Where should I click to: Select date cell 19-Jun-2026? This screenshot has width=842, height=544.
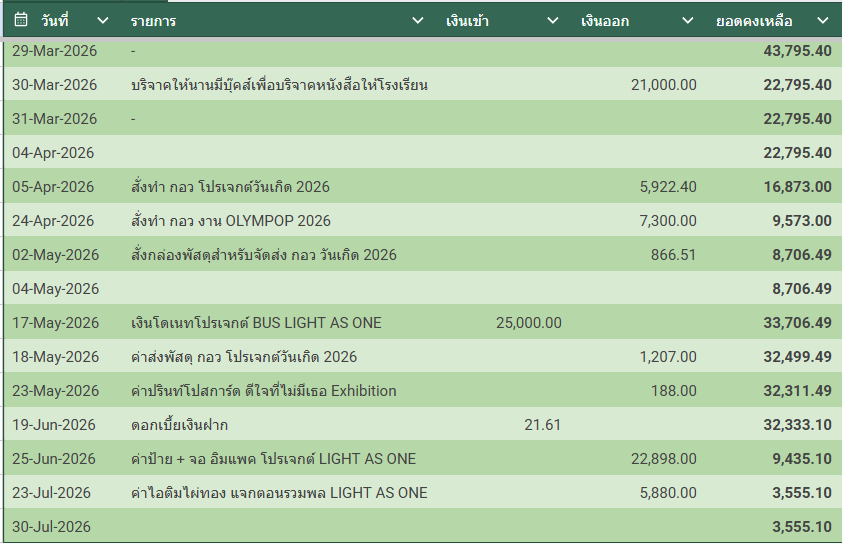[x=54, y=425]
